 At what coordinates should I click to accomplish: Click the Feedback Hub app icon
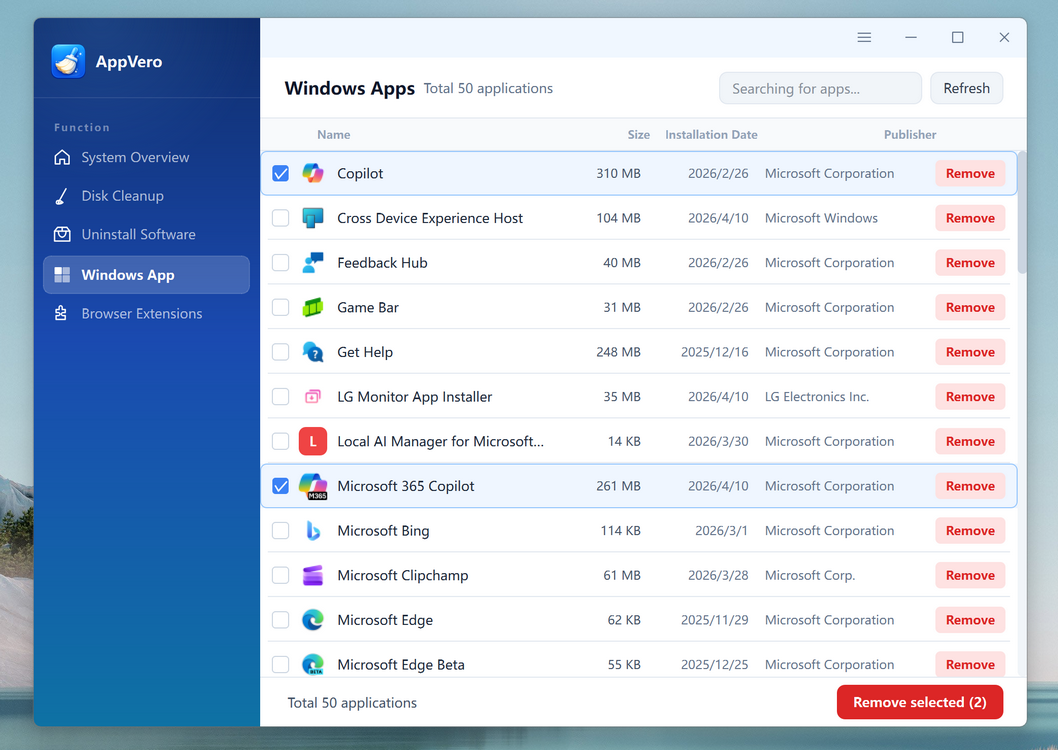pos(313,263)
